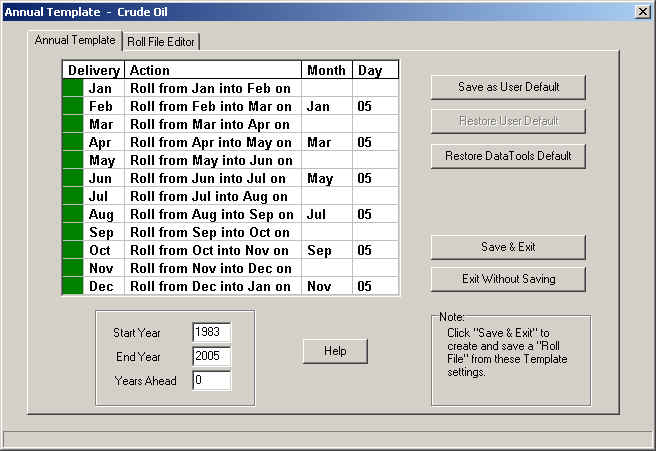Toggle the green box for Feb delivery
This screenshot has height=451, width=656.
(73, 106)
